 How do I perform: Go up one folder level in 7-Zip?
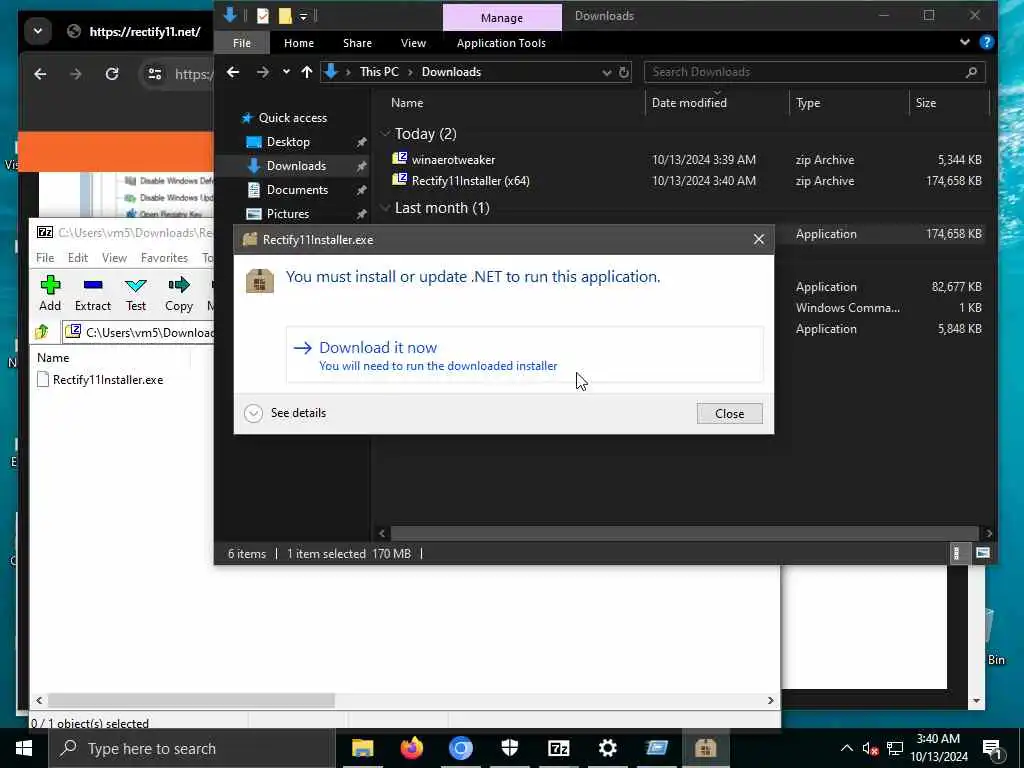42,332
